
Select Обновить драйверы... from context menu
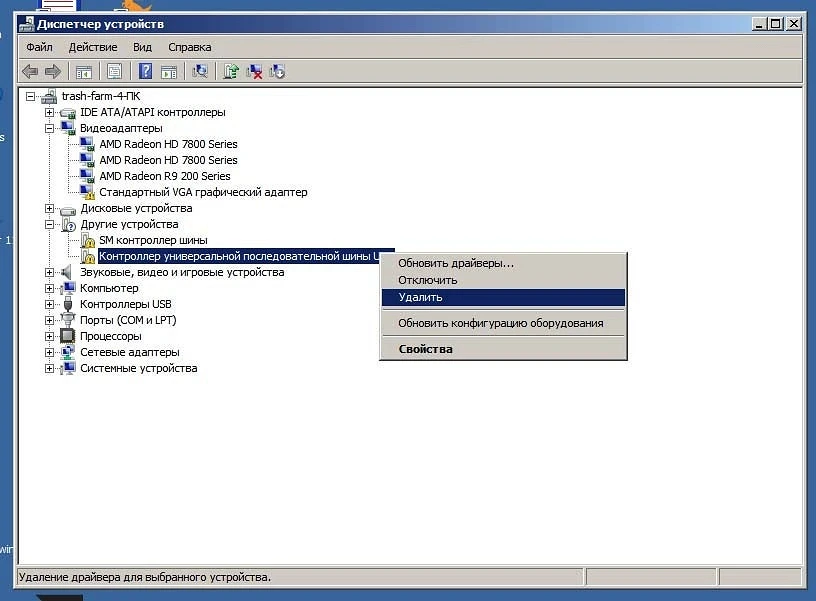coord(456,263)
